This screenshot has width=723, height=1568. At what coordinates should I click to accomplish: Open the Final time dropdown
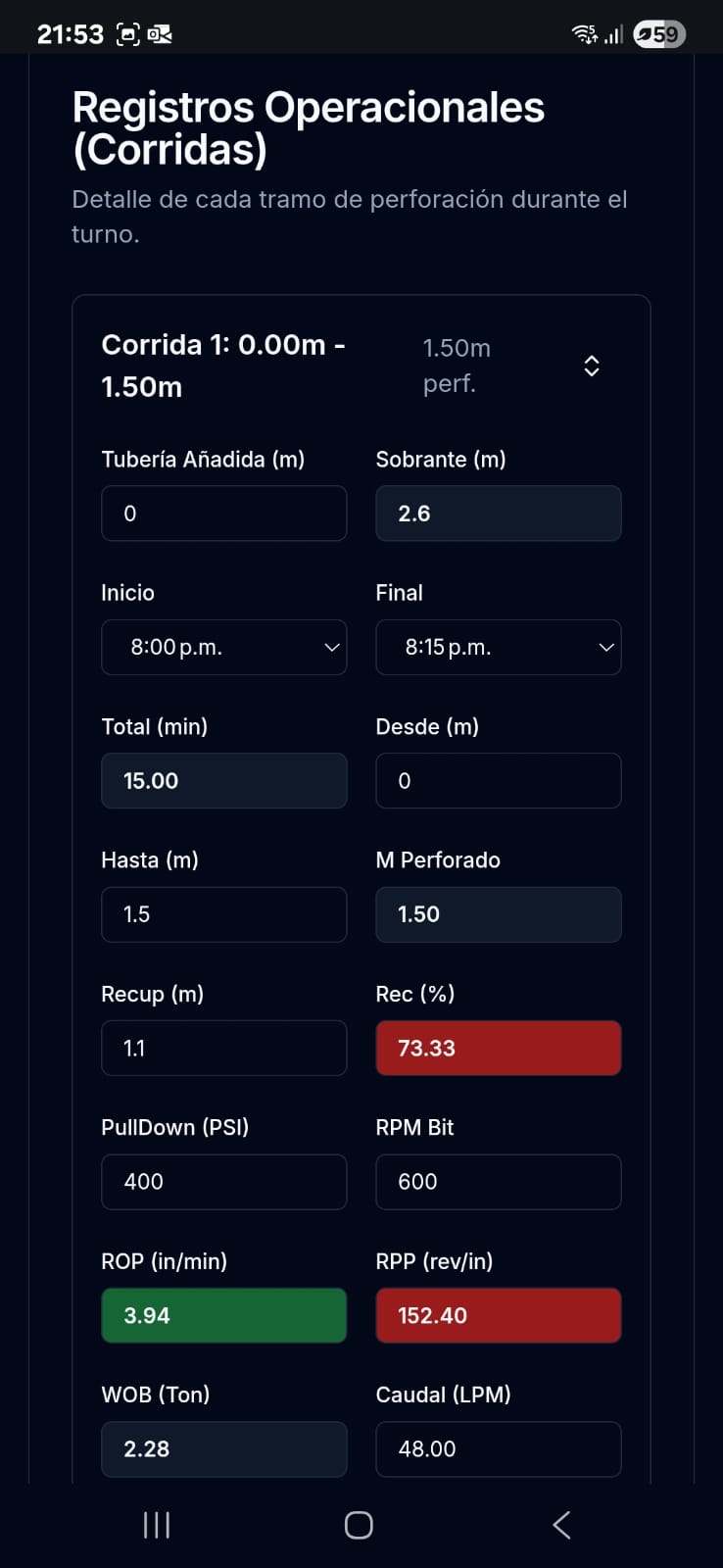[x=498, y=647]
